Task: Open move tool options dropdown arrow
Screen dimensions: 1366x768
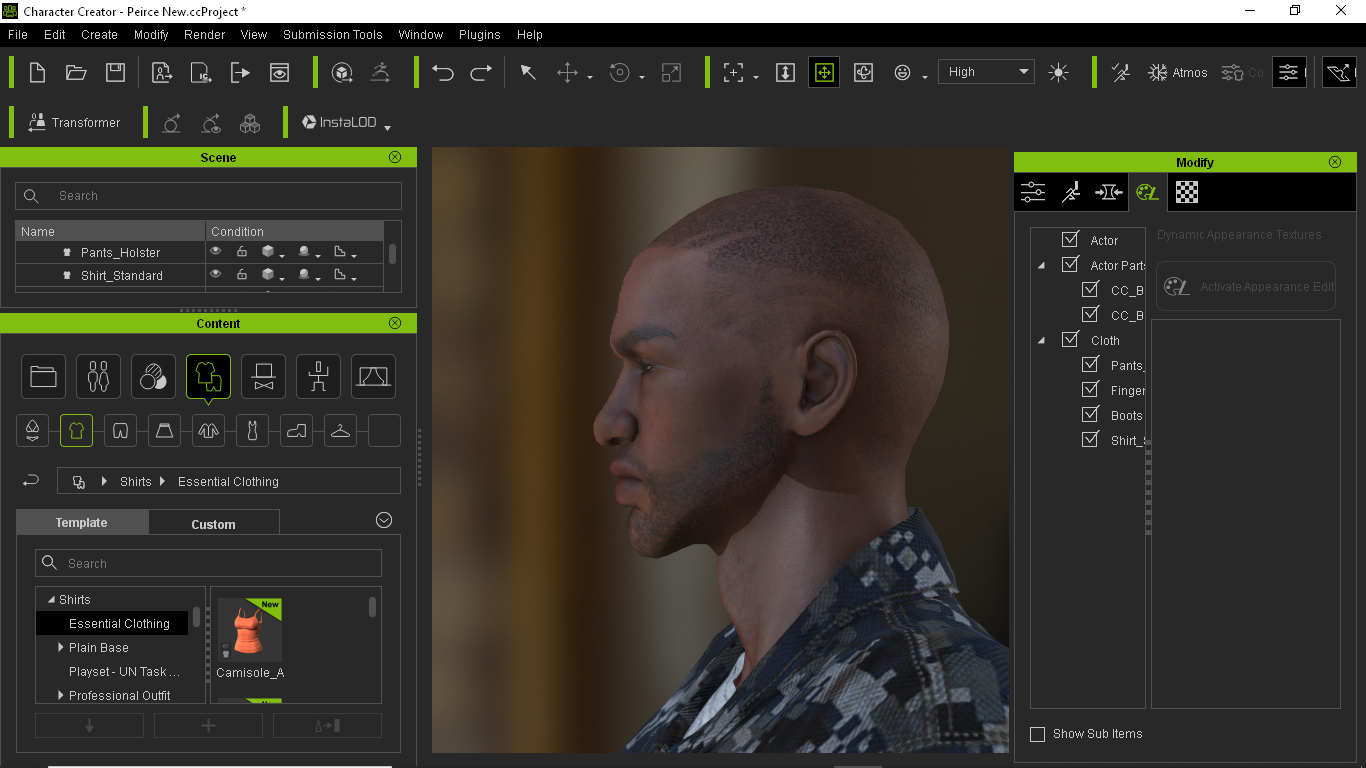Action: tap(590, 77)
